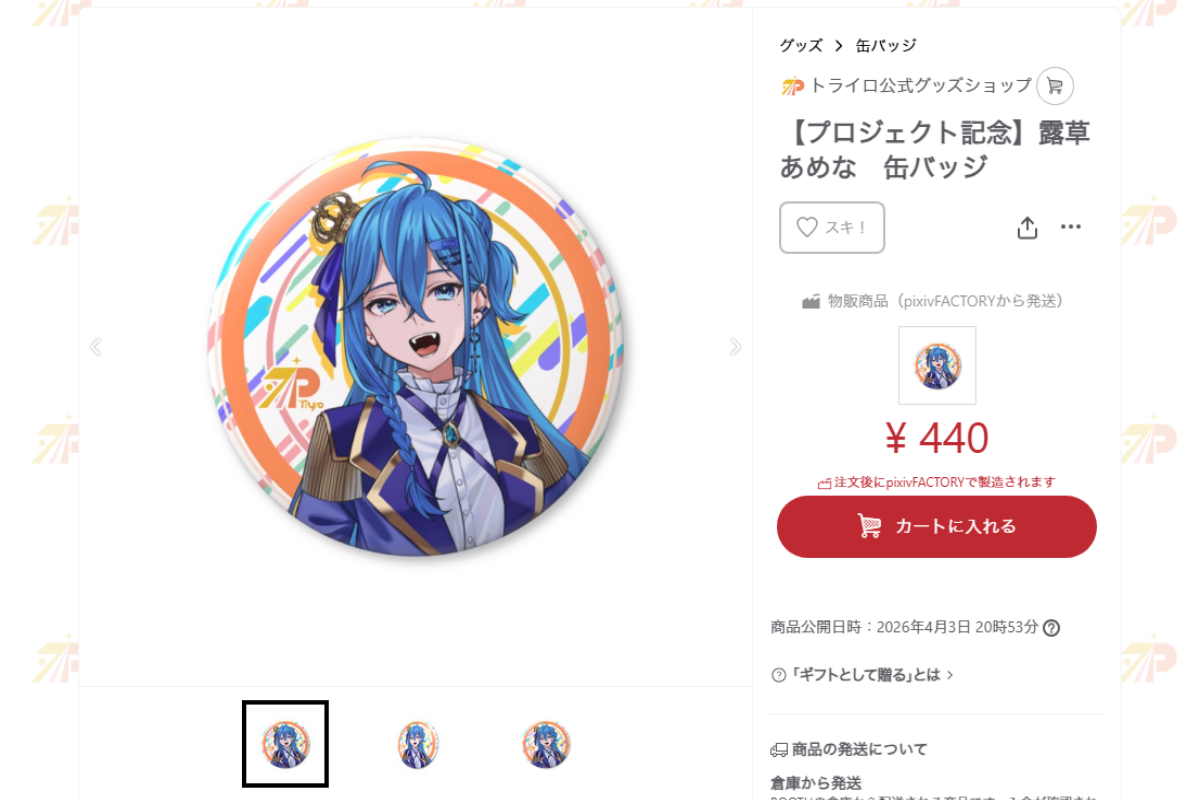Select the badge variation thumbnail above price
The height and width of the screenshot is (800, 1200).
coord(937,365)
